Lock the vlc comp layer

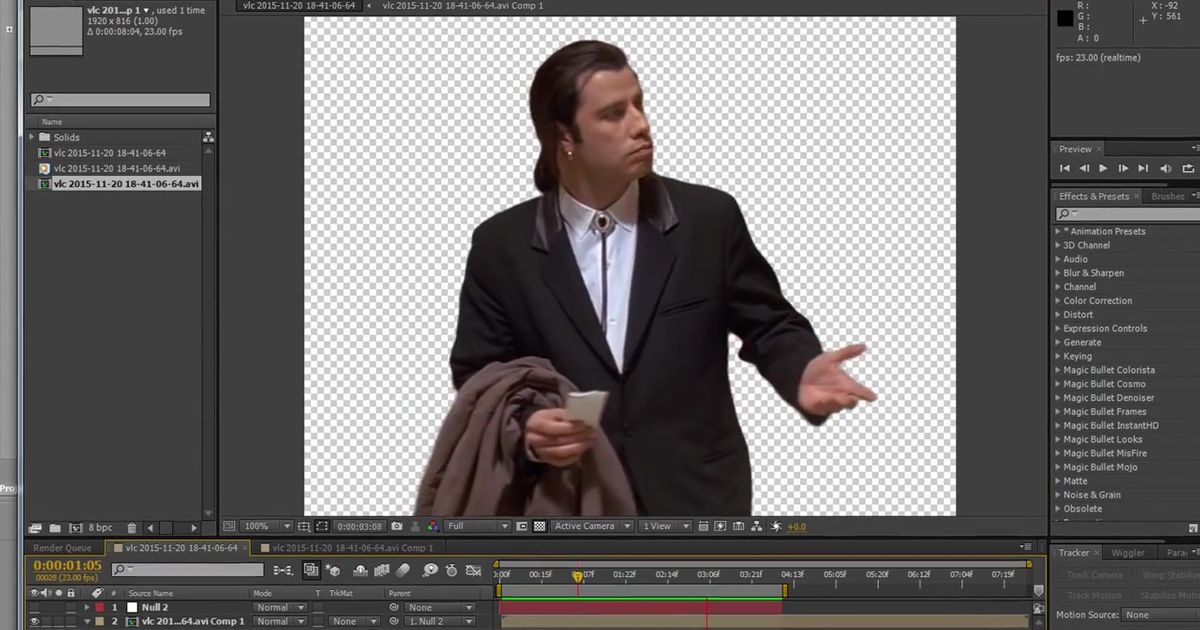point(71,621)
